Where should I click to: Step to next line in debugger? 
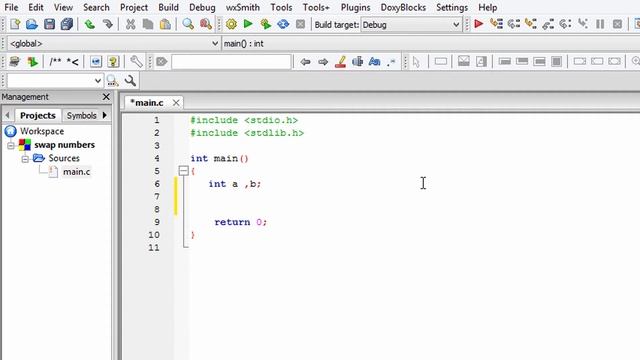click(513, 24)
